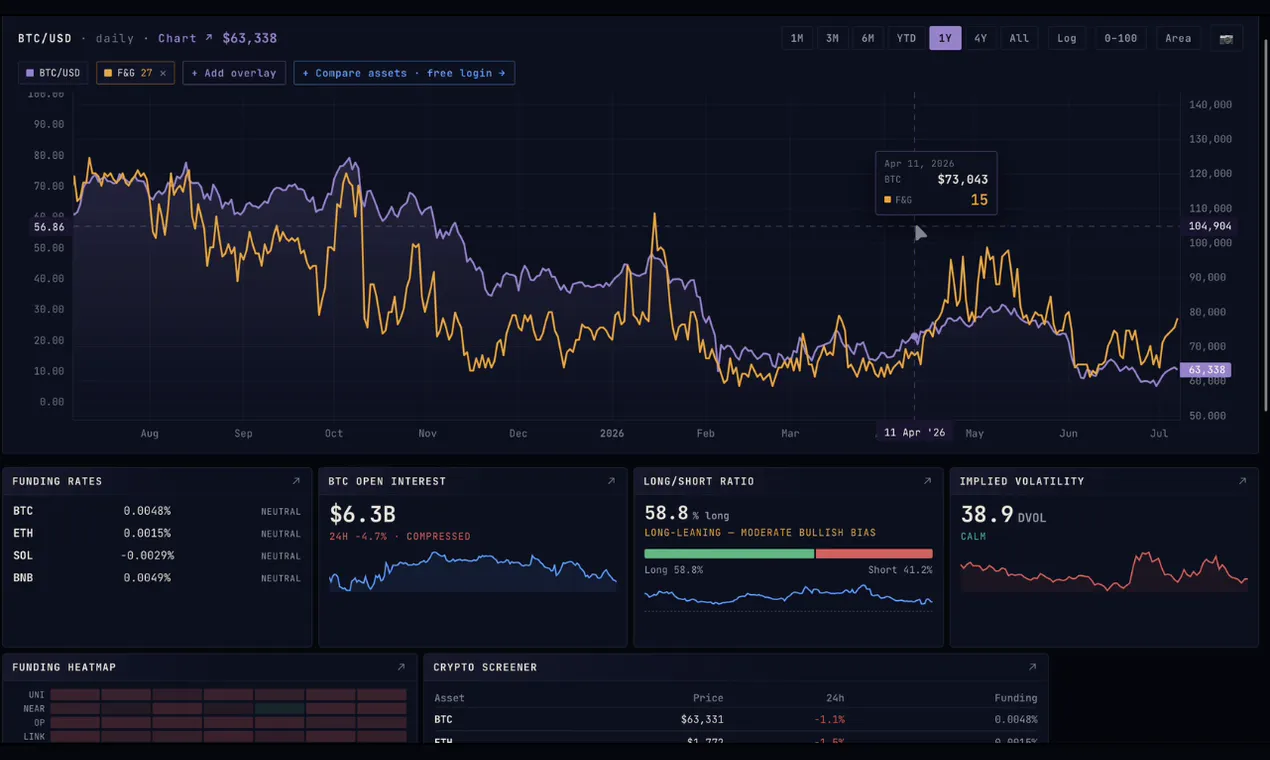Open Funding Rates panel via arrow icon
This screenshot has height=760, width=1270.
pos(296,481)
